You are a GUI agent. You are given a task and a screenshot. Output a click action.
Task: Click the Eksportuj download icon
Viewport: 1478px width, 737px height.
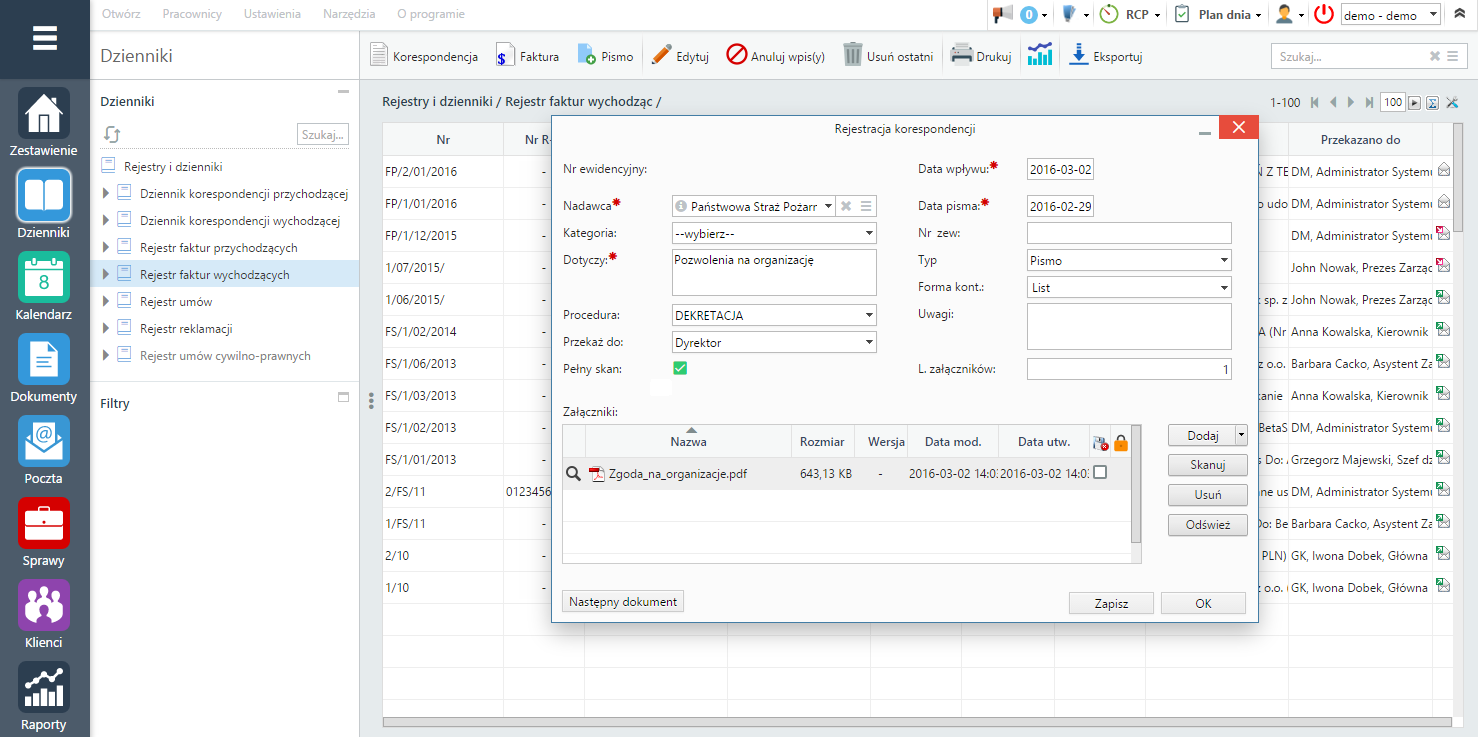point(1079,56)
